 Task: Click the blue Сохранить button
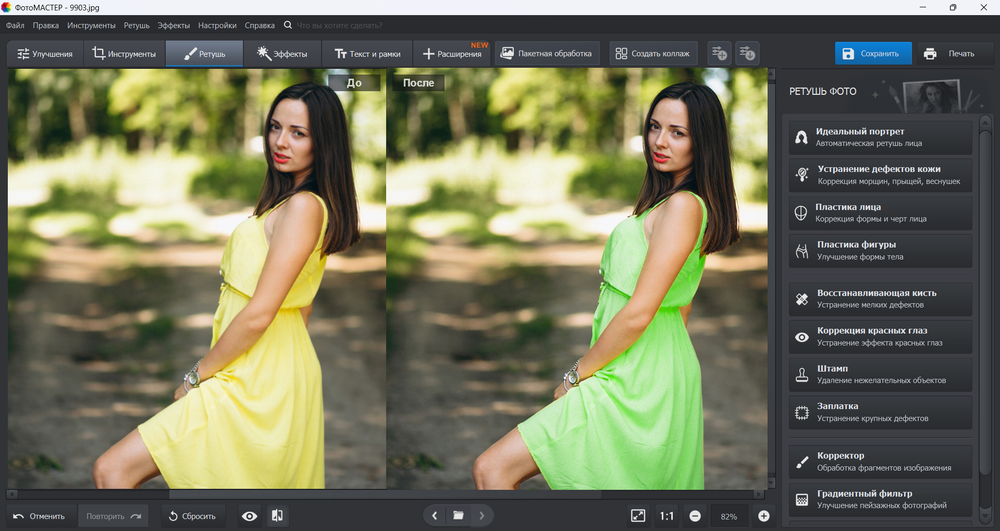(x=873, y=54)
